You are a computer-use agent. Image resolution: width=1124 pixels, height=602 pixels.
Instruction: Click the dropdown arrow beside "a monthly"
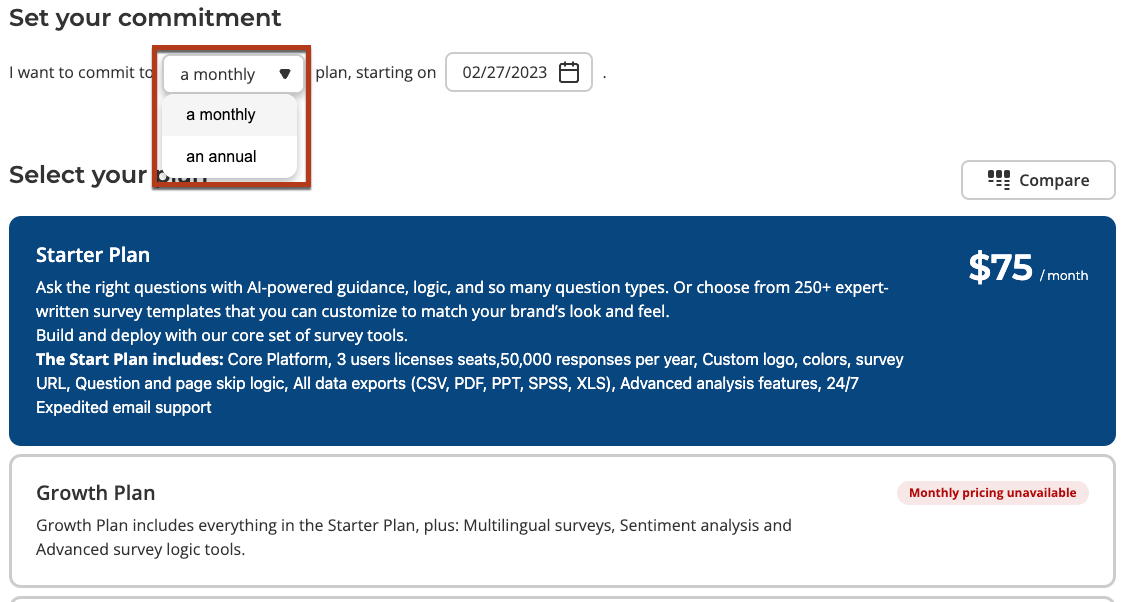pyautogui.click(x=285, y=74)
